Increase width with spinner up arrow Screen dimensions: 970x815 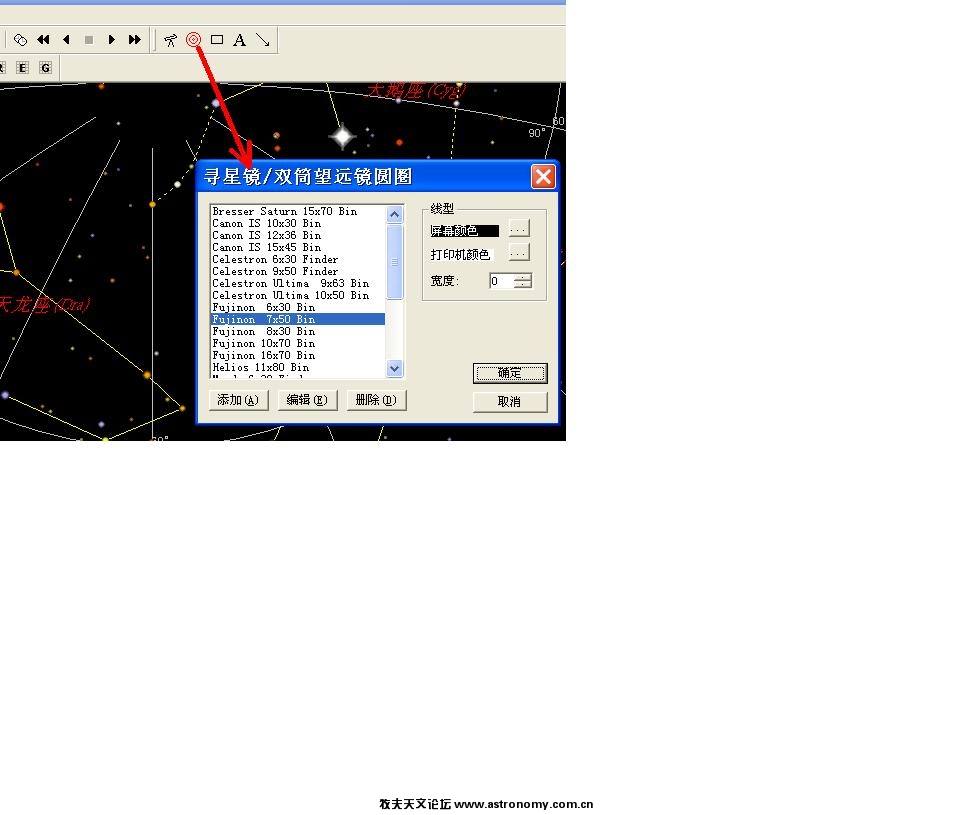coord(523,277)
